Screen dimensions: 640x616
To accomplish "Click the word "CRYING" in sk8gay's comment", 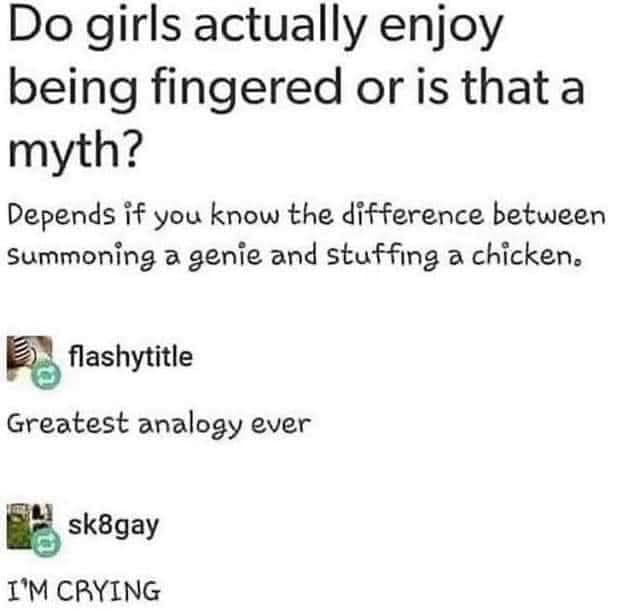I will (x=109, y=591).
